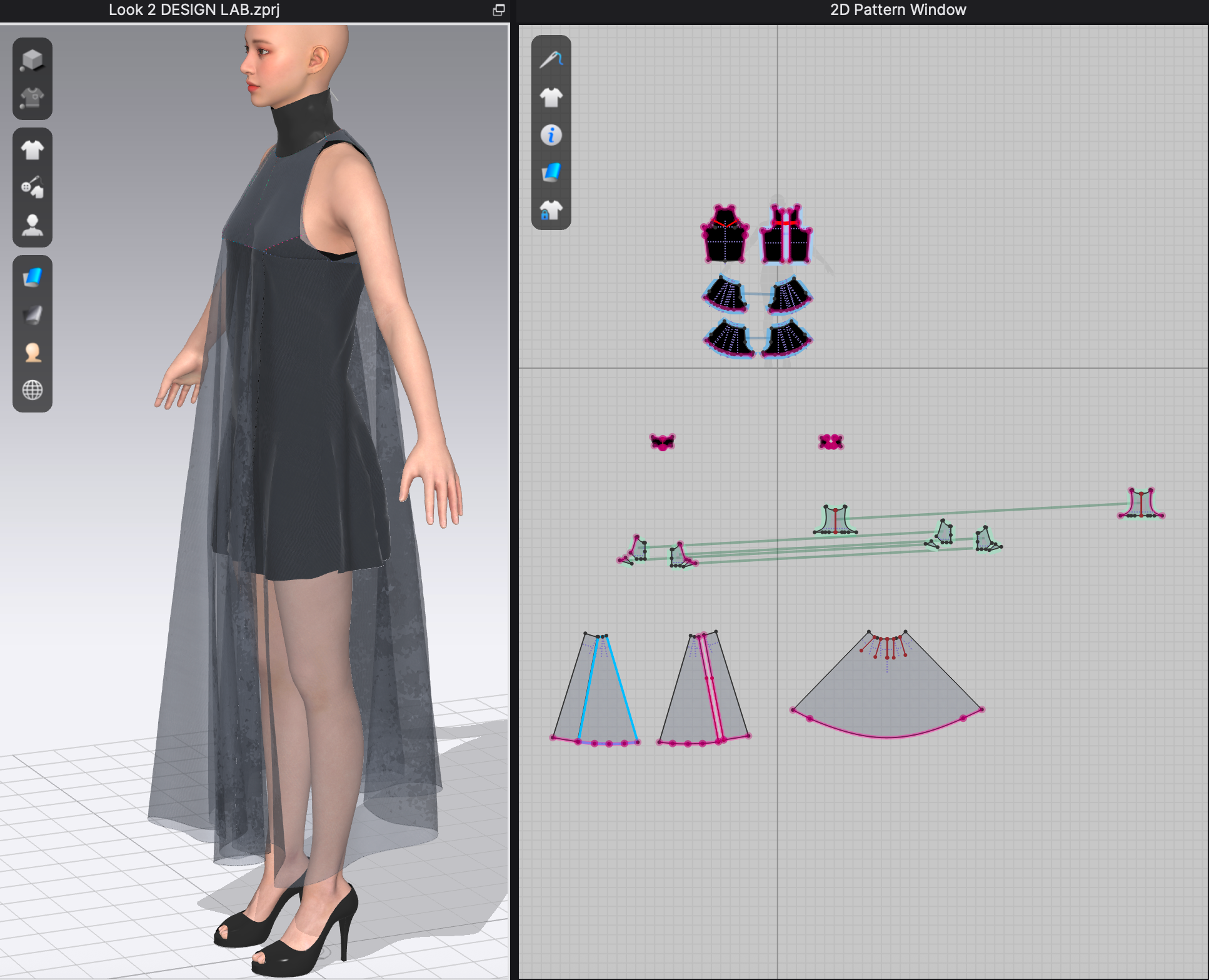Click the globe wireframe environment icon

[32, 390]
